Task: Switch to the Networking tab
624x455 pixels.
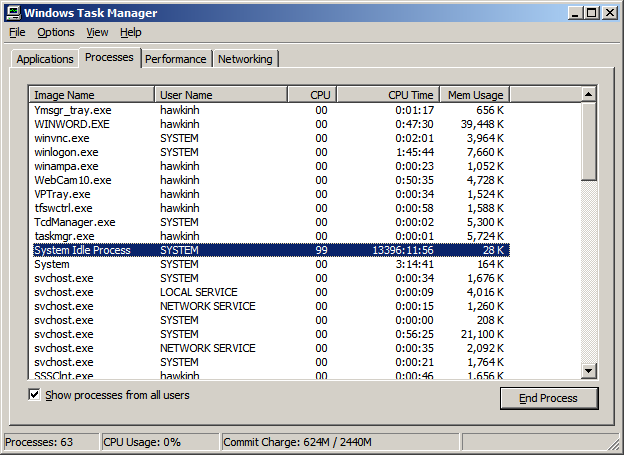Action: [245, 59]
